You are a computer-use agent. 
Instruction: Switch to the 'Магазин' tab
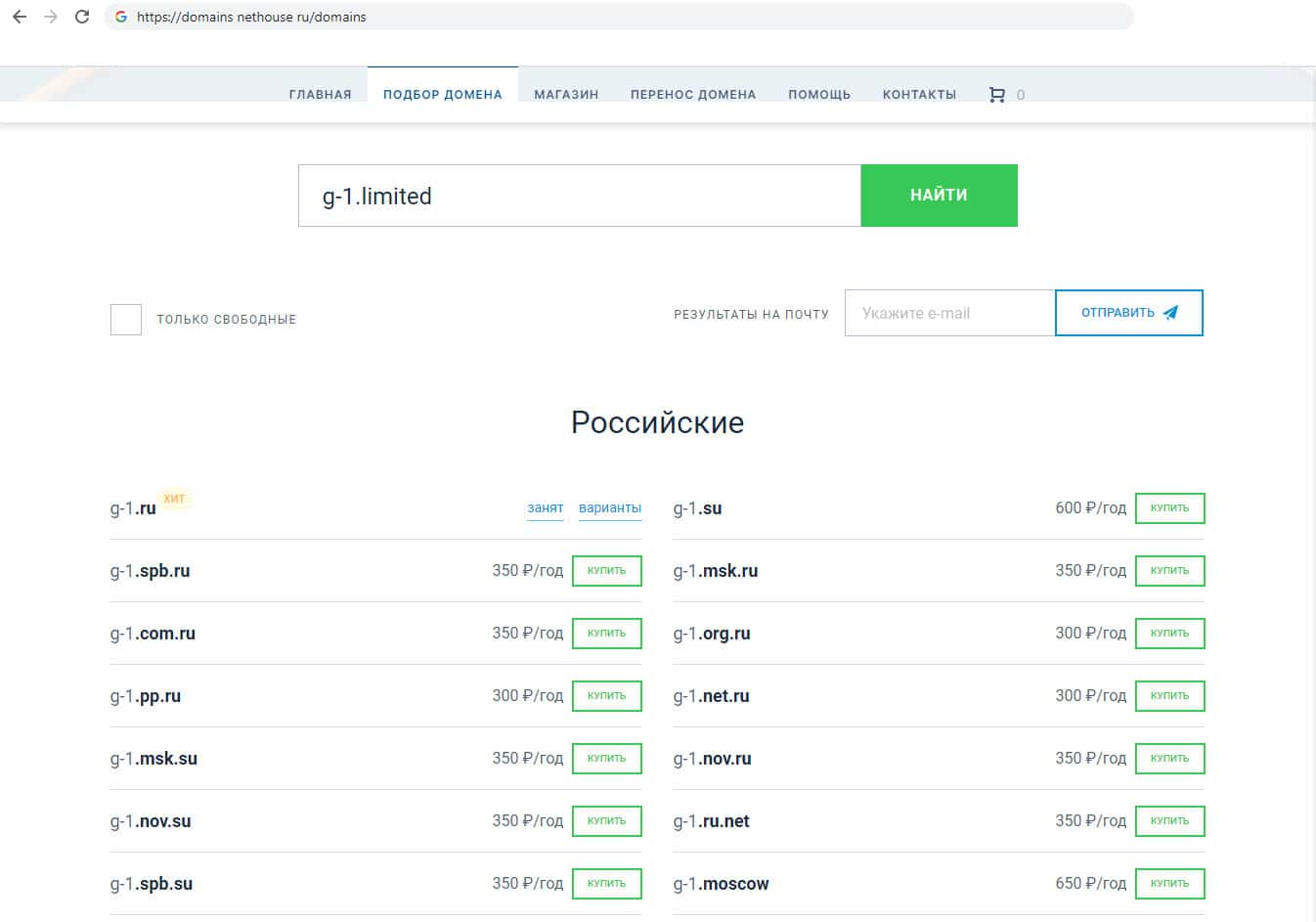[566, 95]
